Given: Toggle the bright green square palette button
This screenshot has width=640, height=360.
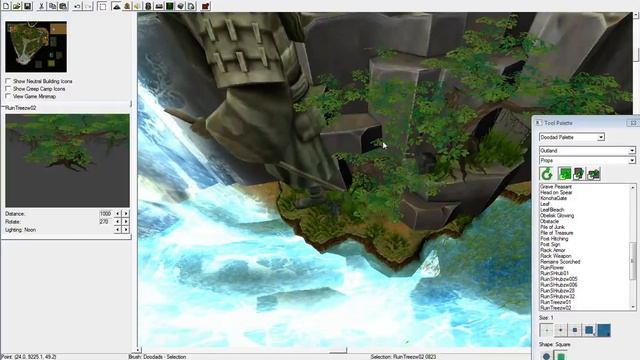Looking at the screenshot, I should tap(564, 174).
